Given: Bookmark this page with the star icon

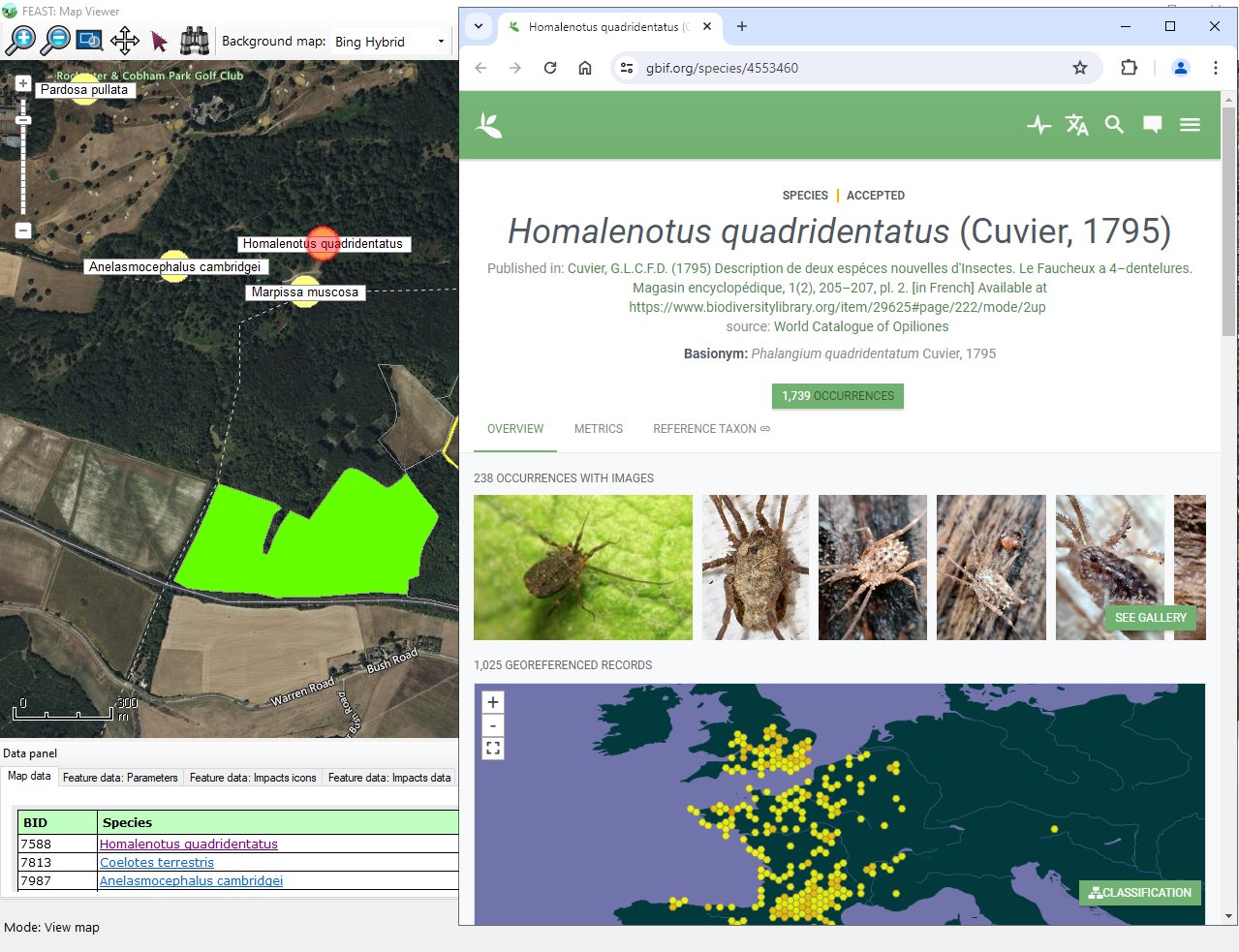Looking at the screenshot, I should click(1080, 68).
